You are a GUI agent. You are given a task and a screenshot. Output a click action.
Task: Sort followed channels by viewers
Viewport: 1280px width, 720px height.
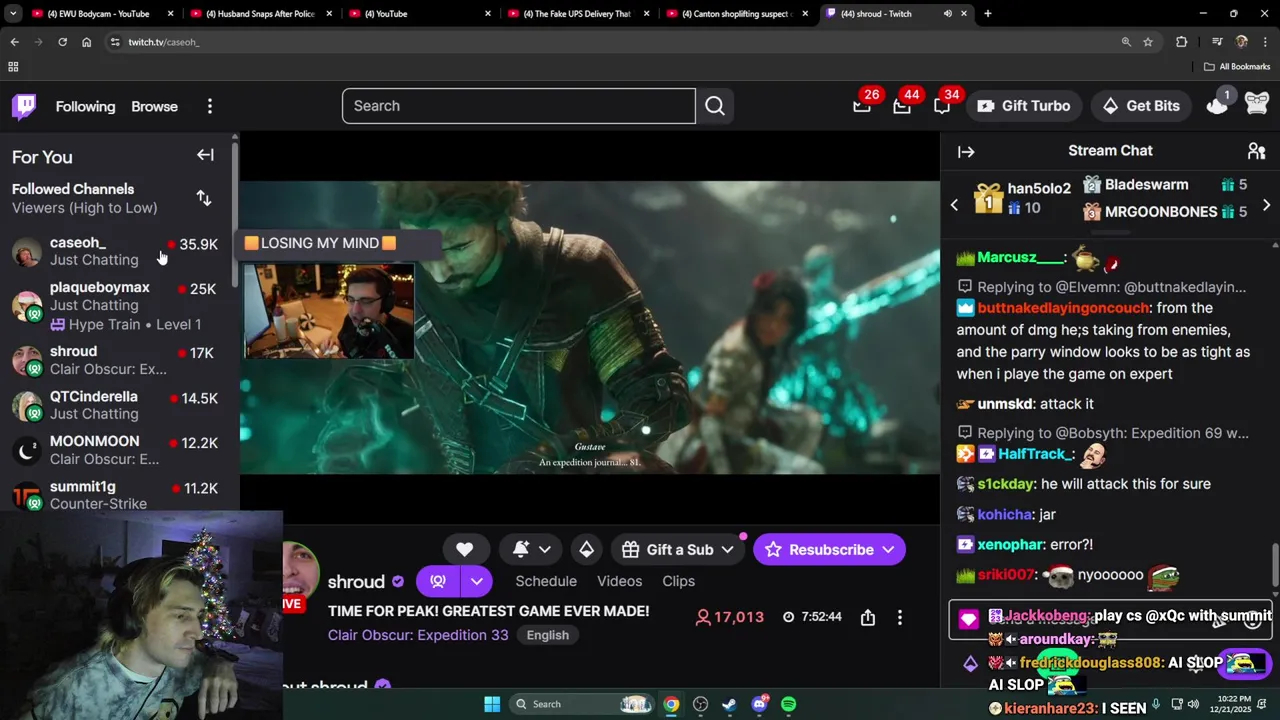(x=204, y=198)
